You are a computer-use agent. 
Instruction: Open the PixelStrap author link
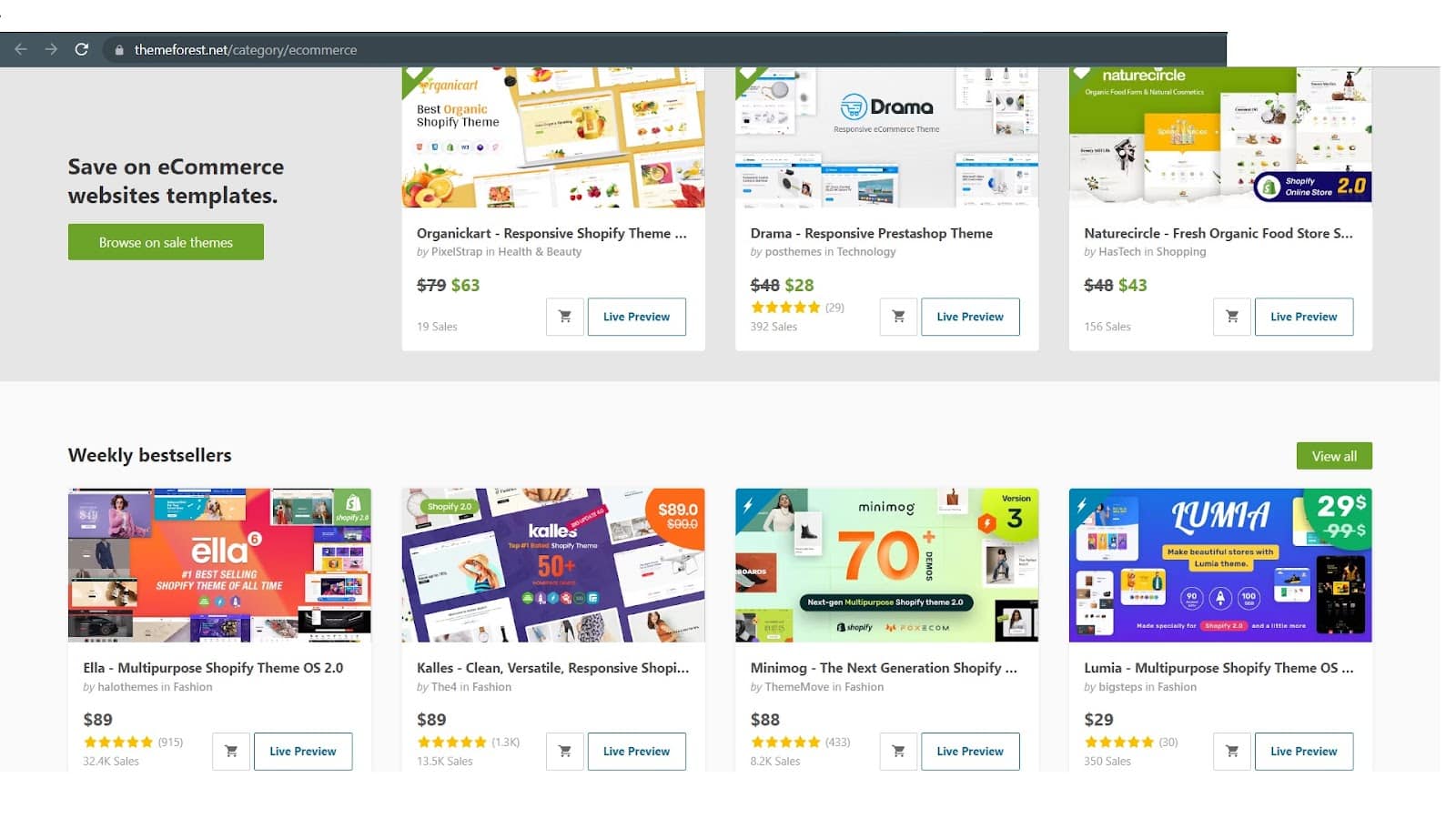coord(457,252)
